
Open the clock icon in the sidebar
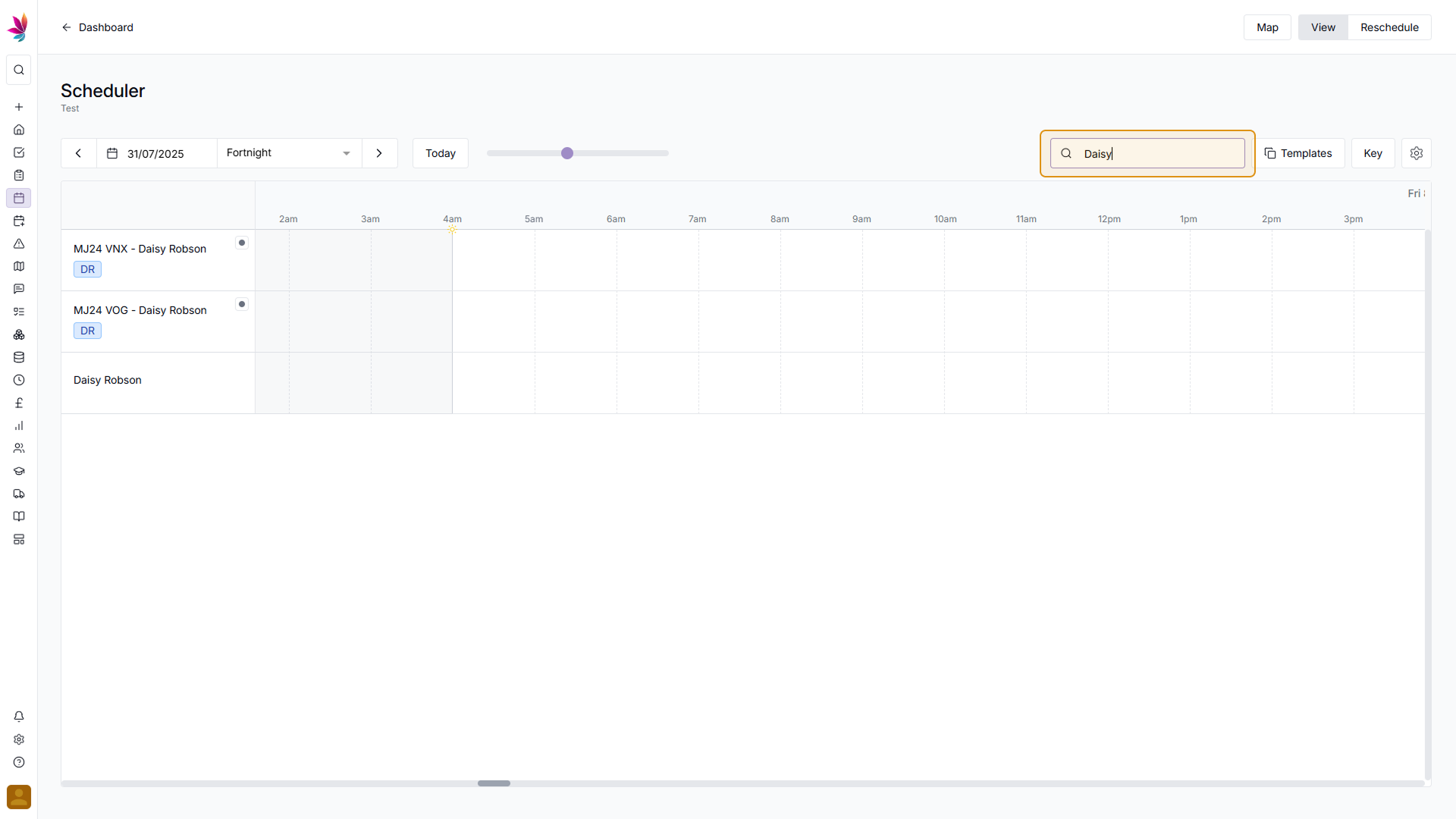tap(19, 380)
